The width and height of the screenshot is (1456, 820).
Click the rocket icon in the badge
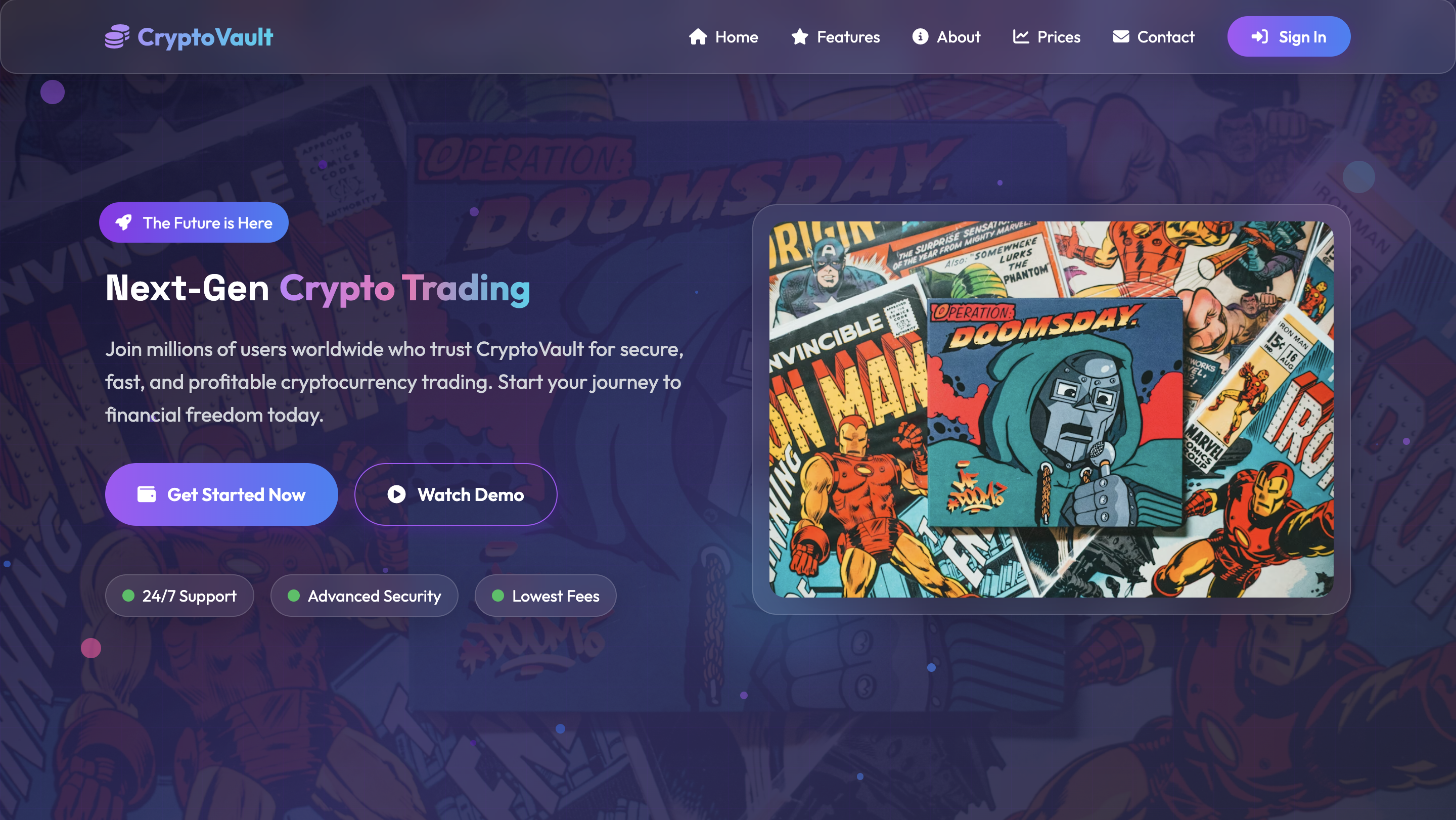pyautogui.click(x=124, y=222)
